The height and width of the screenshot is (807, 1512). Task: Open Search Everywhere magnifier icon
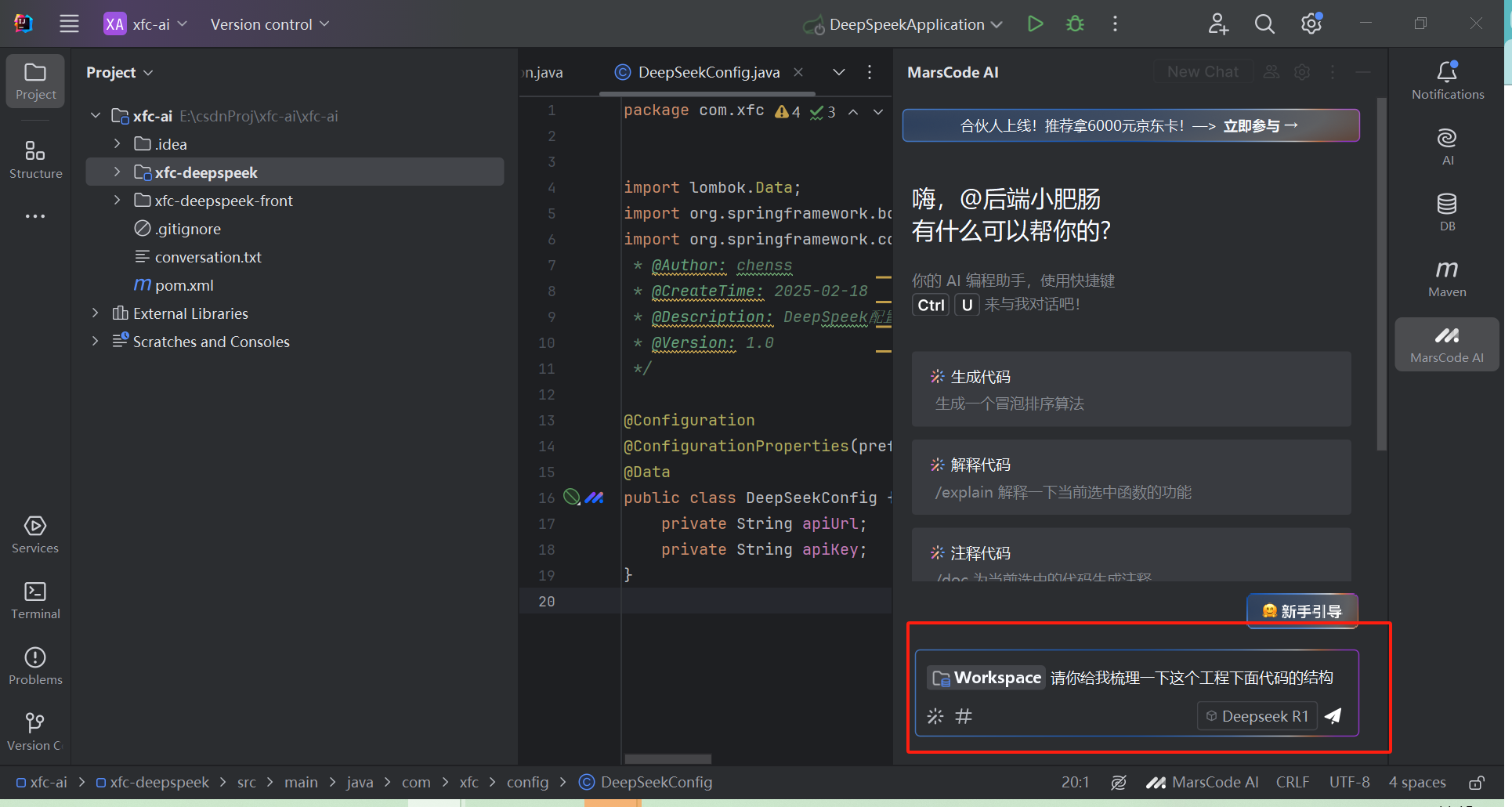coord(1264,24)
